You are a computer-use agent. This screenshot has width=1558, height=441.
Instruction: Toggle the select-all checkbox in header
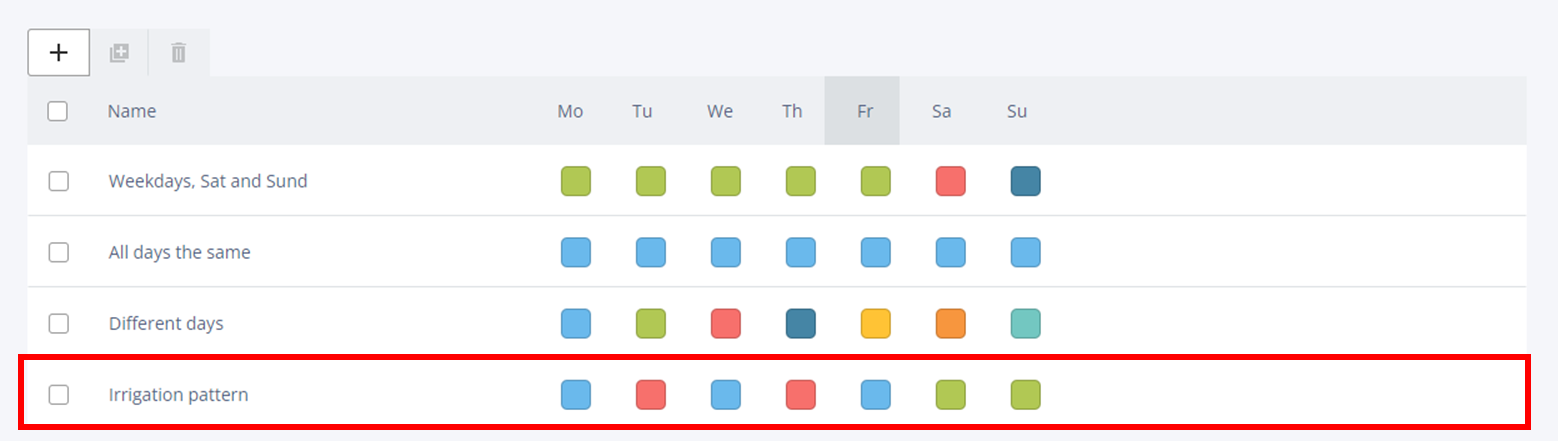(58, 111)
